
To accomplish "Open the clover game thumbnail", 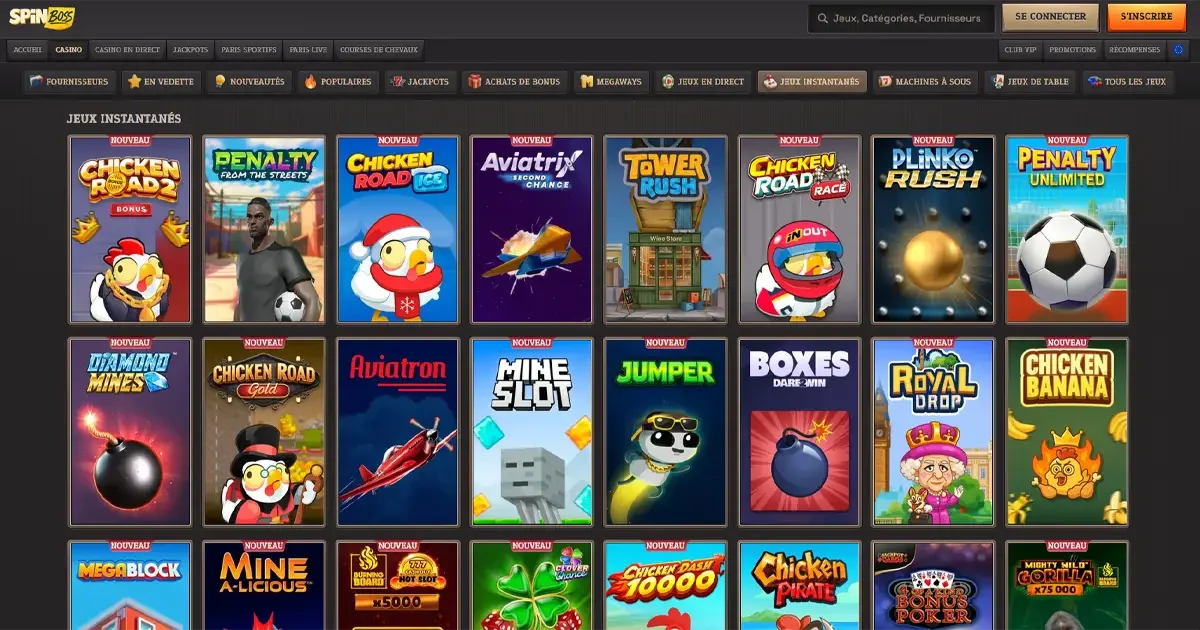I will pos(532,586).
